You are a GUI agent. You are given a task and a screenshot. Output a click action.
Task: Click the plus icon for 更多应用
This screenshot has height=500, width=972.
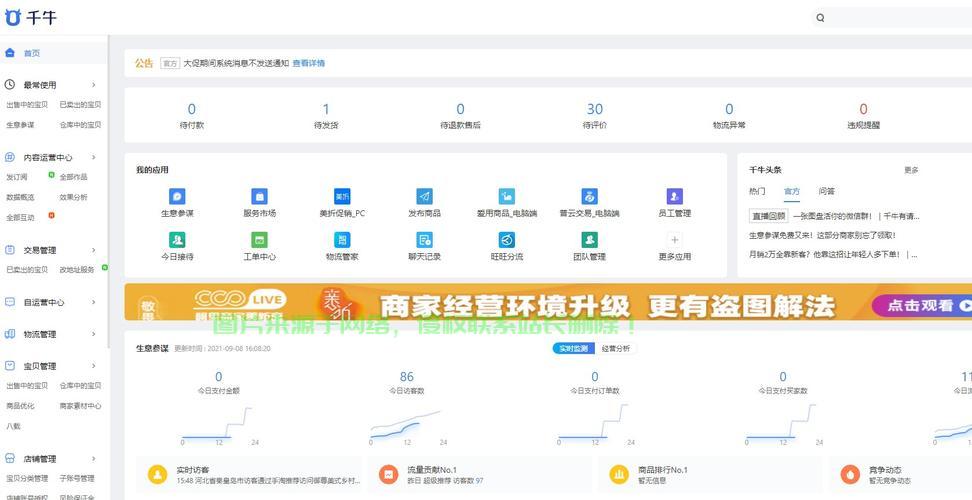(674, 240)
